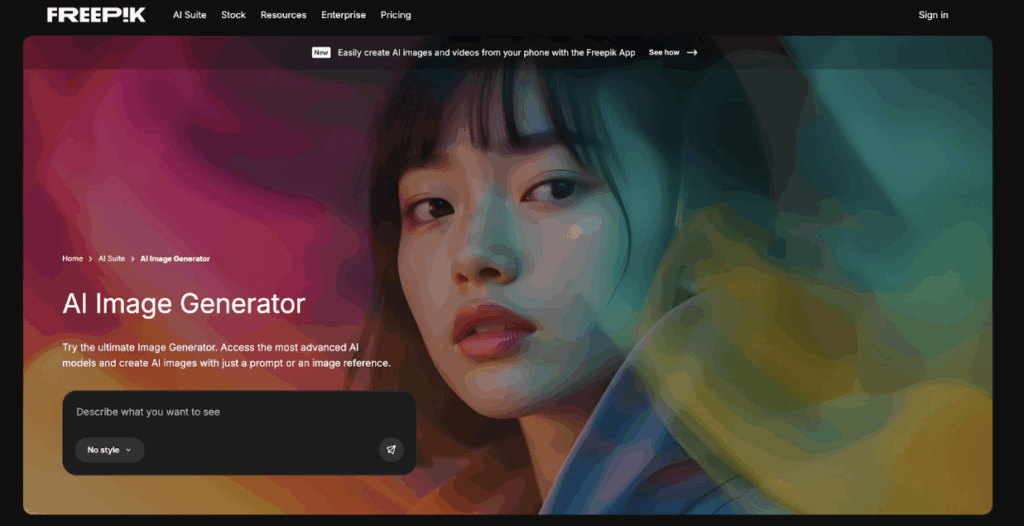The image size is (1024, 526).
Task: Follow the See how link
Action: pyautogui.click(x=663, y=52)
